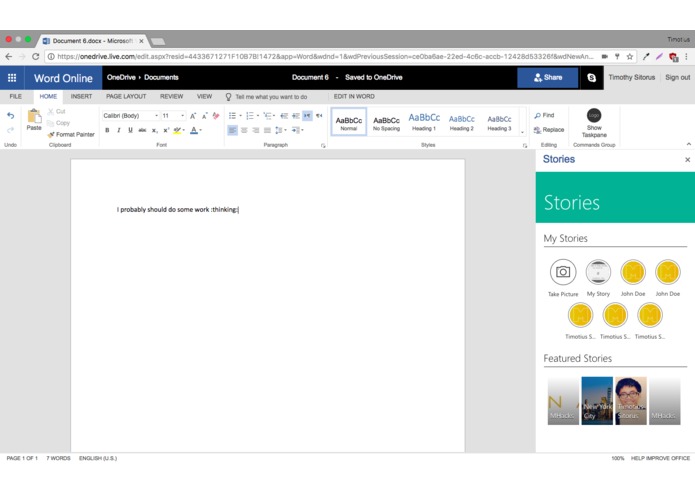Apply the No Spacing style
The height and width of the screenshot is (494, 695).
(x=386, y=122)
